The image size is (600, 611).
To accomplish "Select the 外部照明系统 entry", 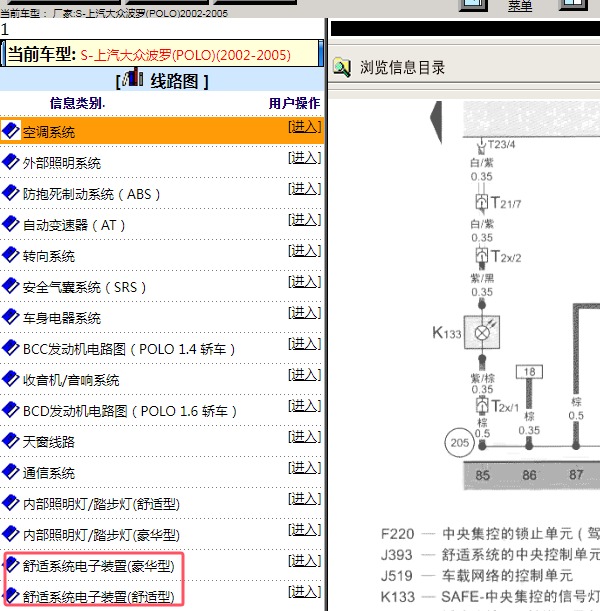I will pyautogui.click(x=62, y=163).
